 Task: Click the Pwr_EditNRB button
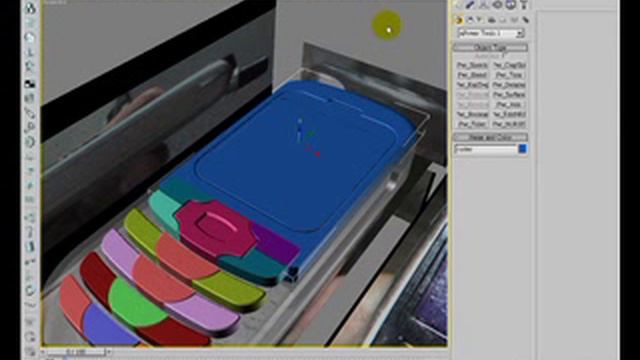tap(509, 114)
